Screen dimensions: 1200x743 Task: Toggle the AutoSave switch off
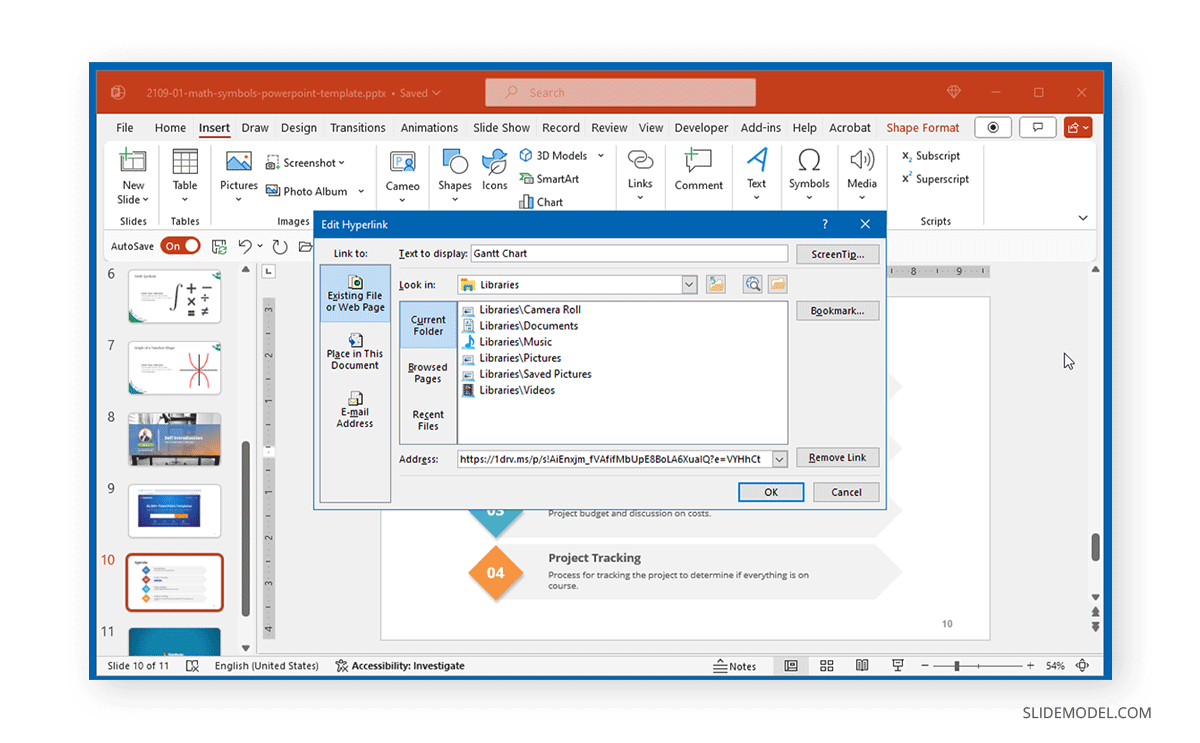pyautogui.click(x=181, y=246)
